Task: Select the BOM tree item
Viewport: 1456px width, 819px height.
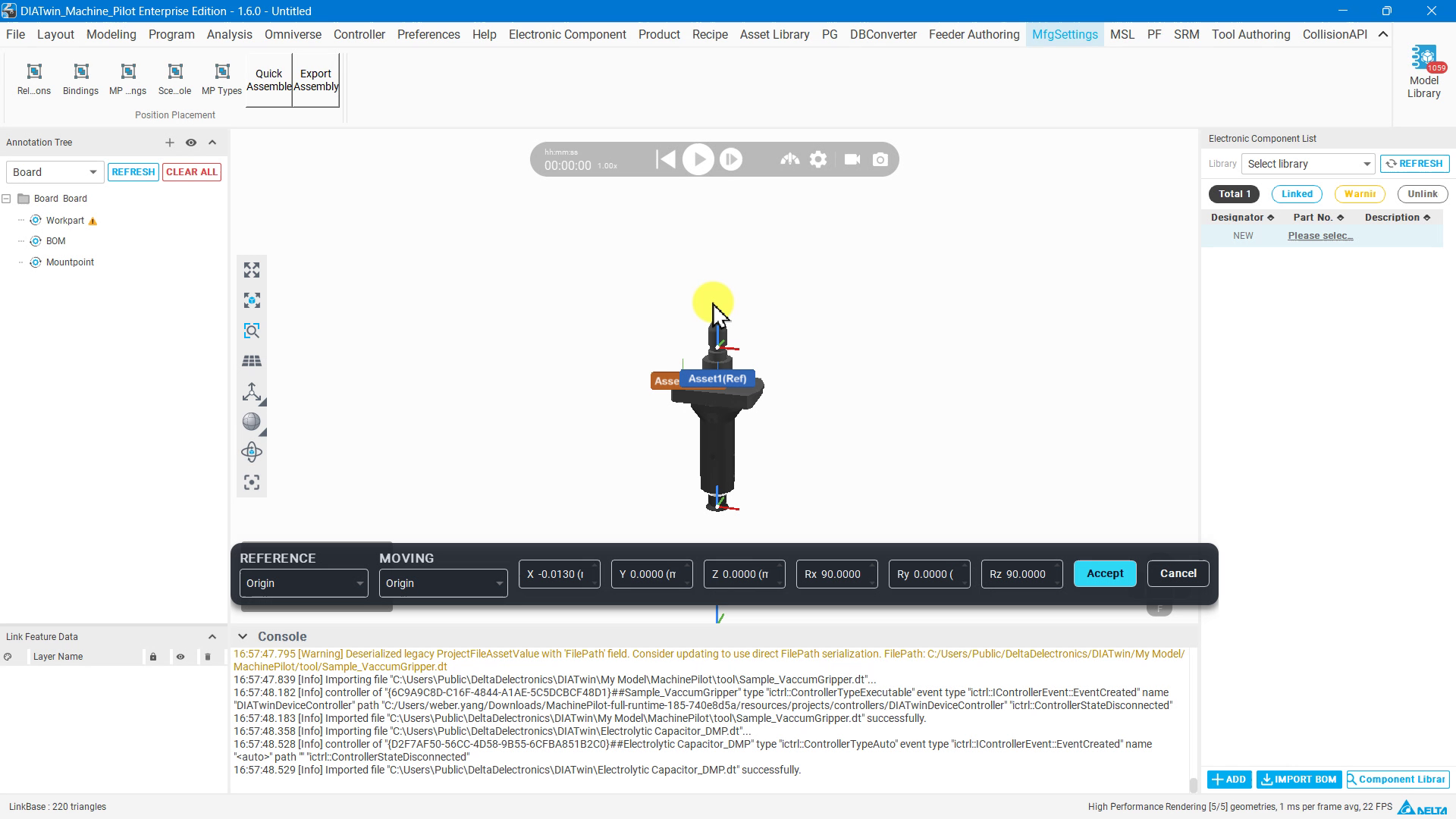Action: [x=55, y=241]
